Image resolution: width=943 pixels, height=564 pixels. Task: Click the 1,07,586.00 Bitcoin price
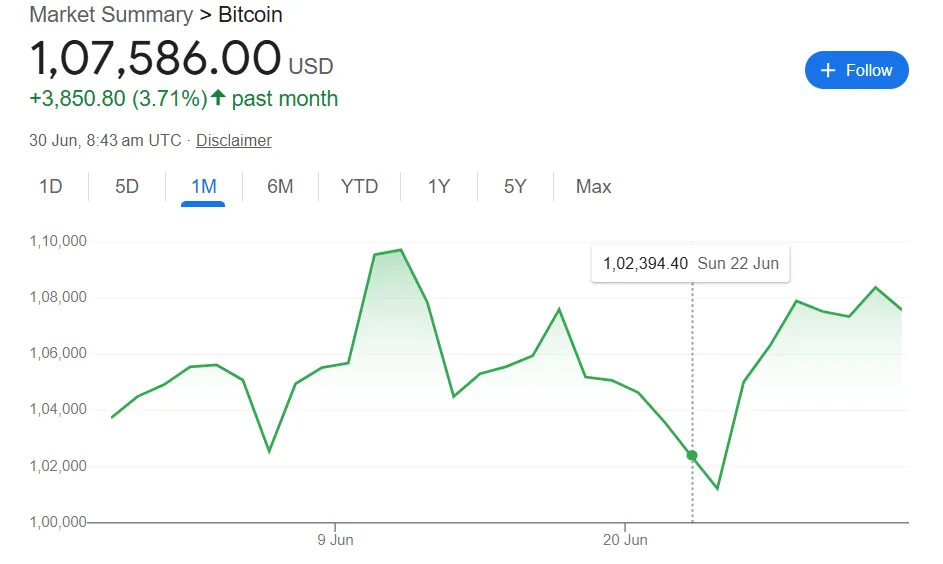tap(155, 58)
